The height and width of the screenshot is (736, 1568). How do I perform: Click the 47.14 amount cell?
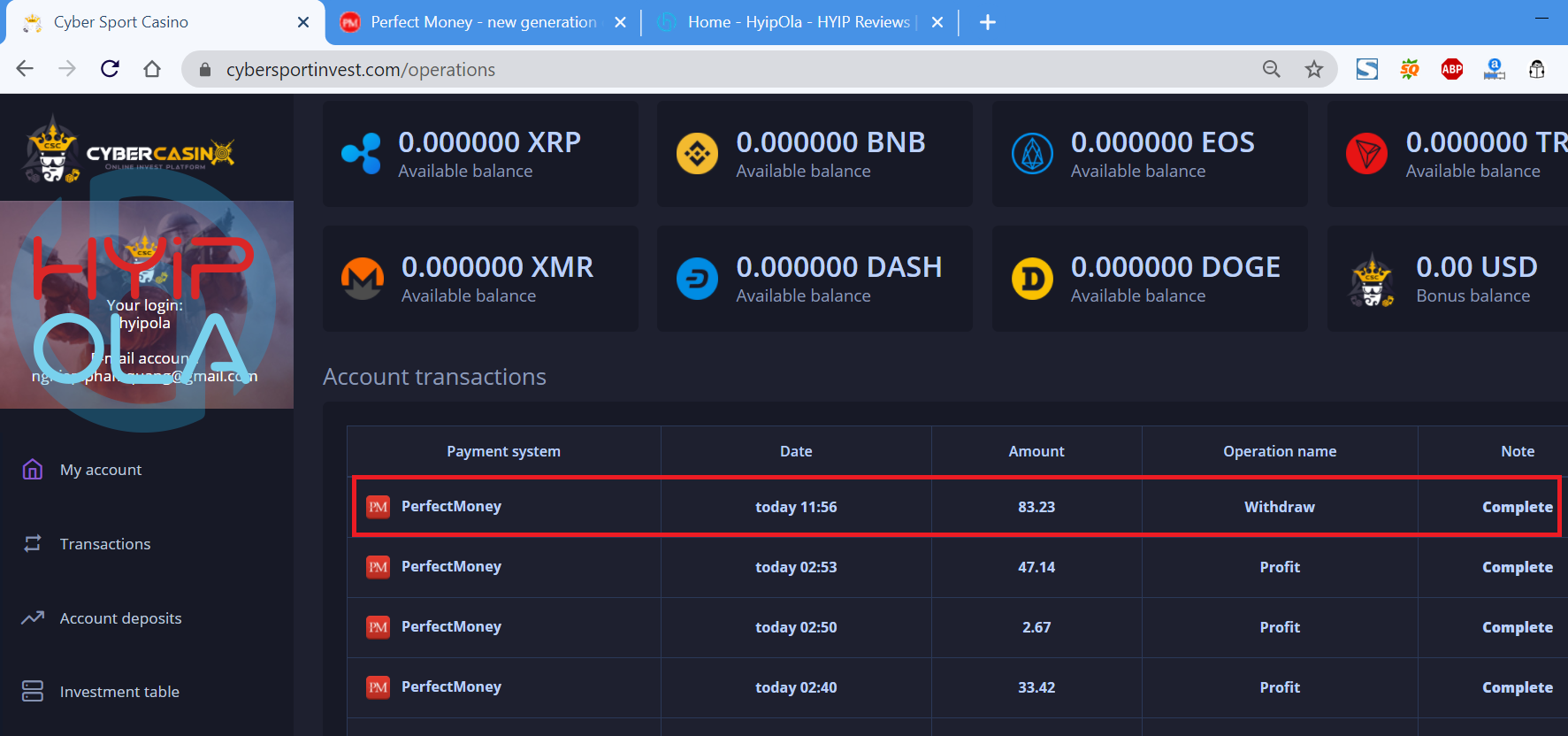(1036, 567)
